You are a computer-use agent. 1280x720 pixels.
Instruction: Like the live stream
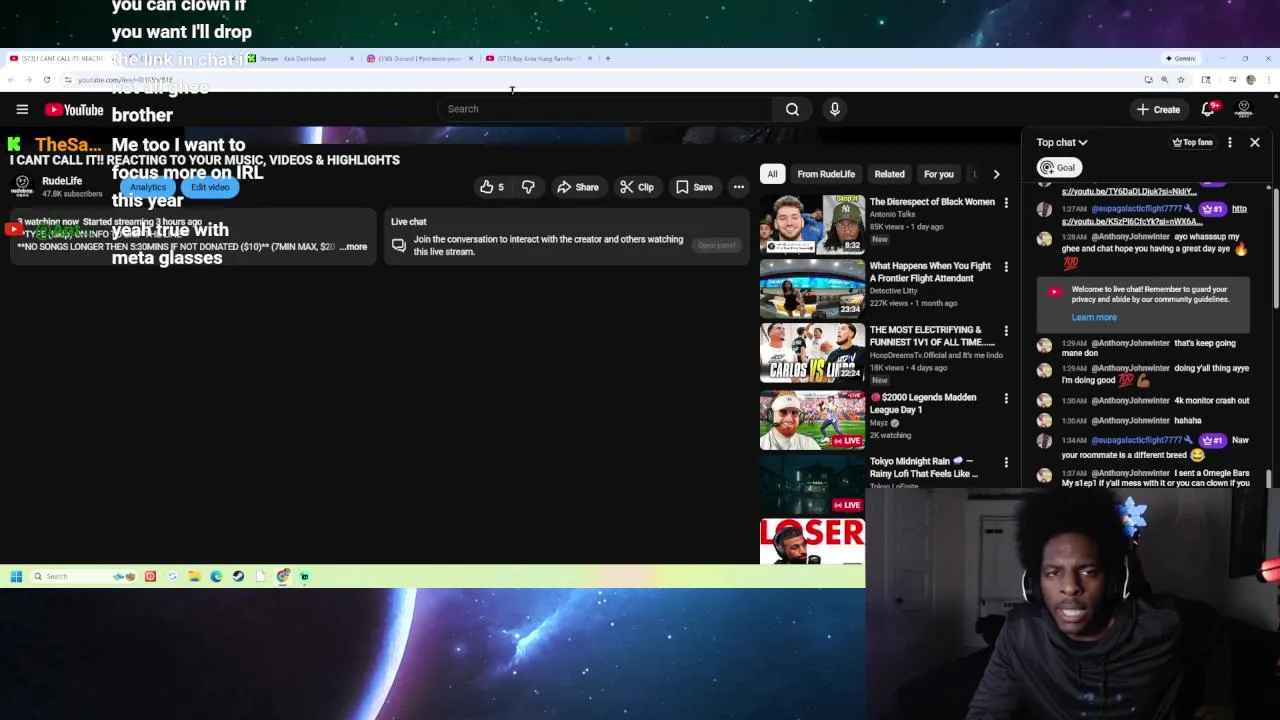[x=492, y=187]
